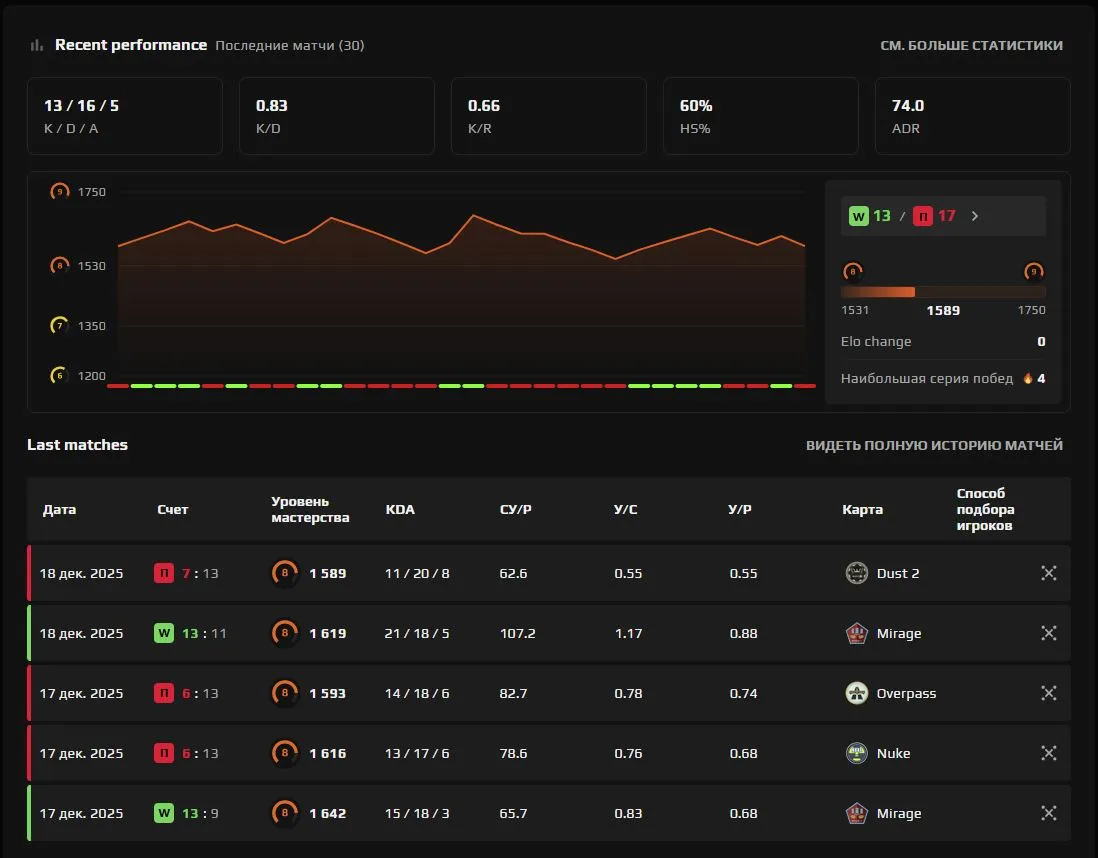Click the Дата column header

pos(59,509)
